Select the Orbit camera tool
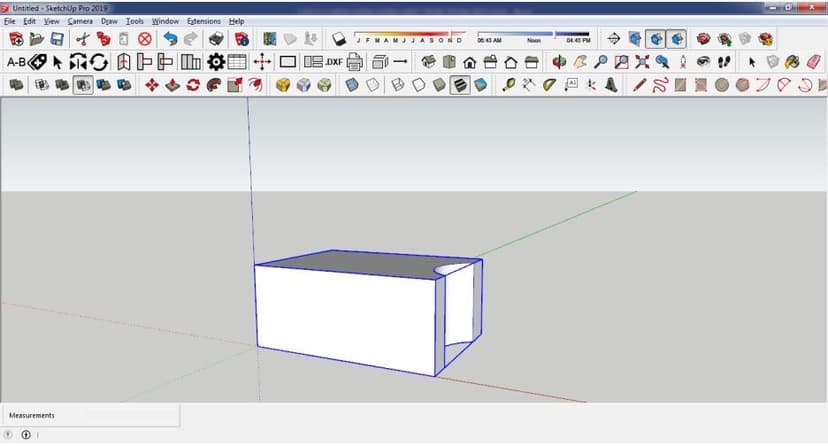The image size is (828, 446). pyautogui.click(x=559, y=62)
